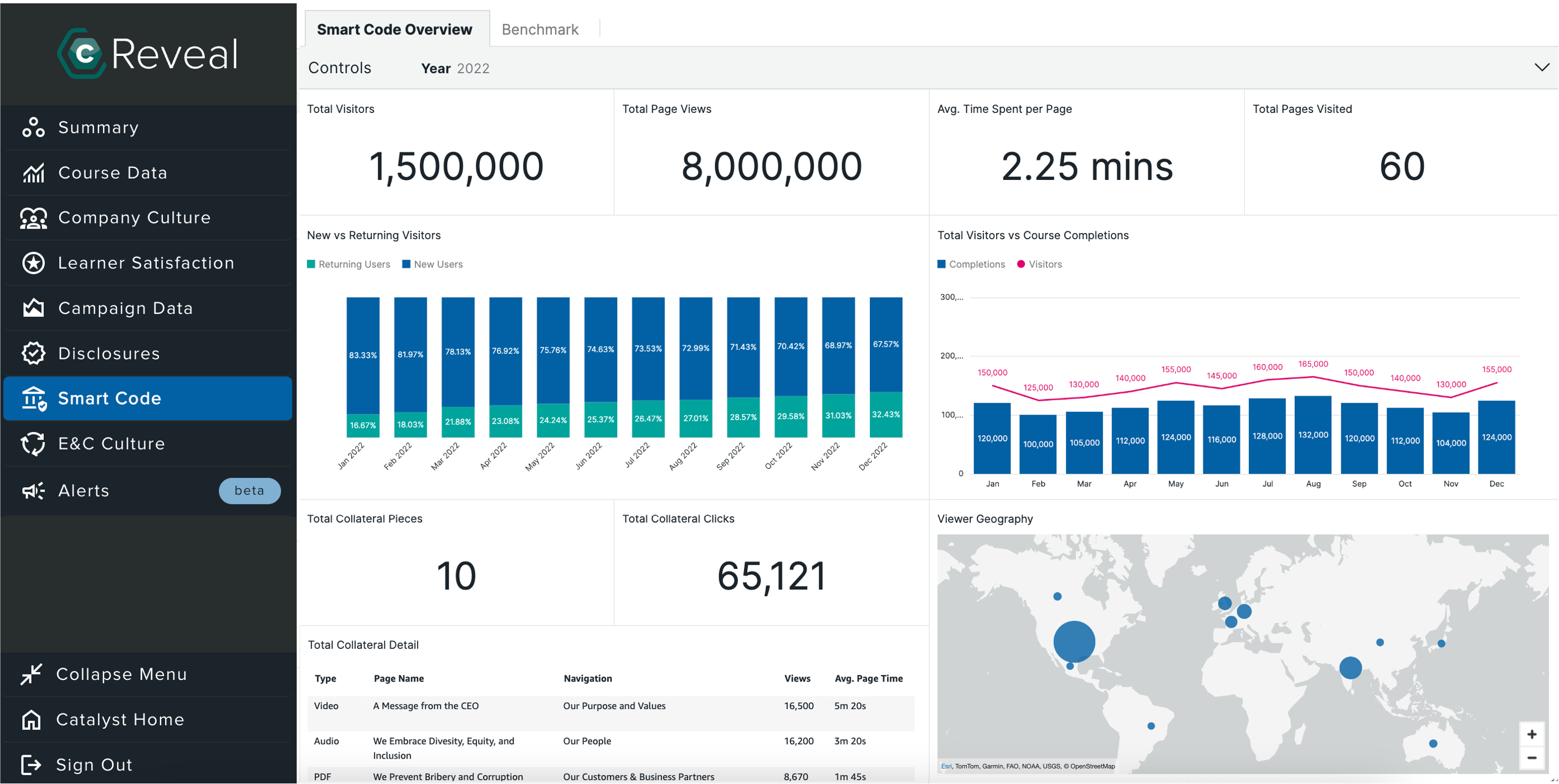This screenshot has height=784, width=1559.
Task: Sort by Avg. Page Time header
Action: [x=869, y=679]
